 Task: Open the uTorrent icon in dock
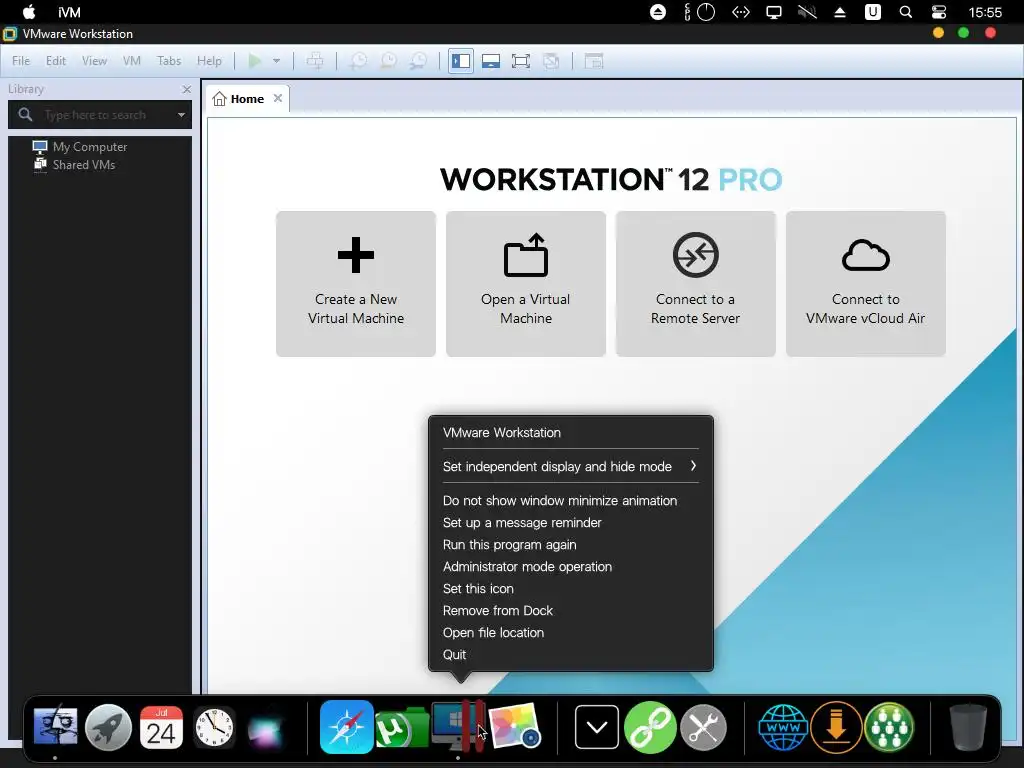coord(401,728)
